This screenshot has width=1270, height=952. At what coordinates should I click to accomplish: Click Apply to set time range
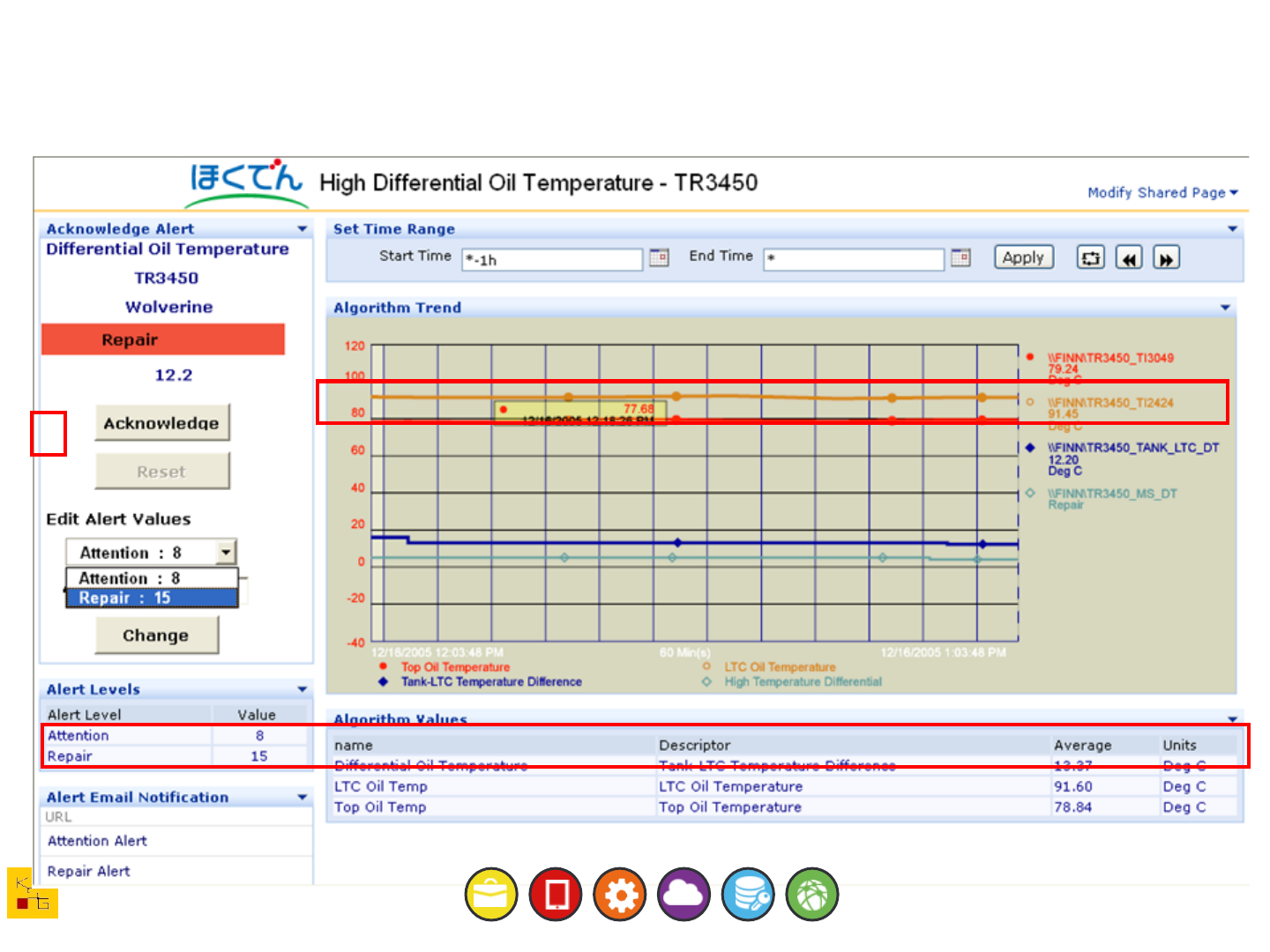1023,257
